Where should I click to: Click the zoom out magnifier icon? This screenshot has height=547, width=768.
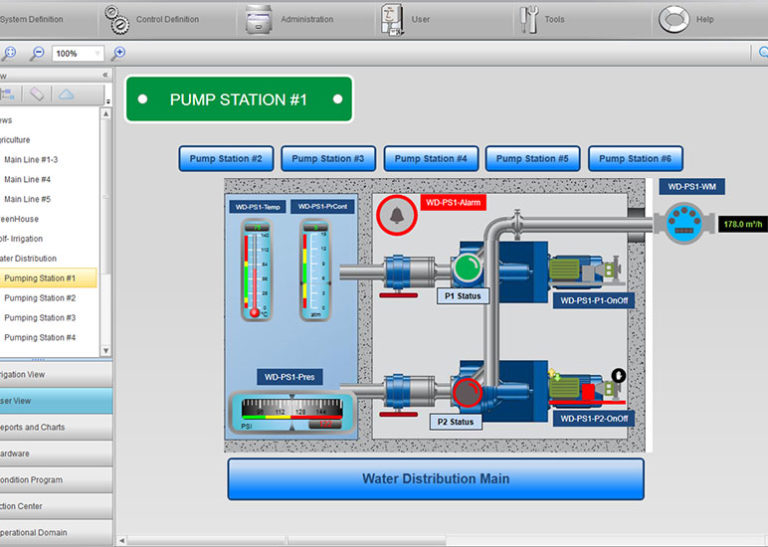(x=37, y=53)
